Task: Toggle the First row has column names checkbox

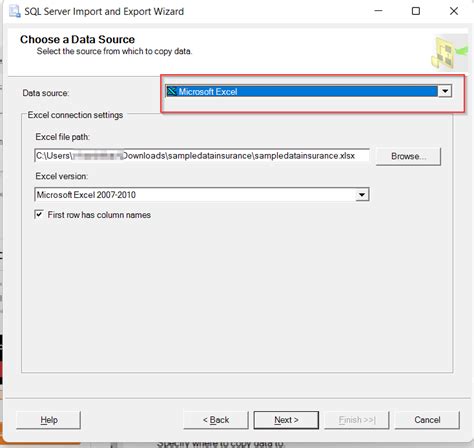Action: (39, 214)
